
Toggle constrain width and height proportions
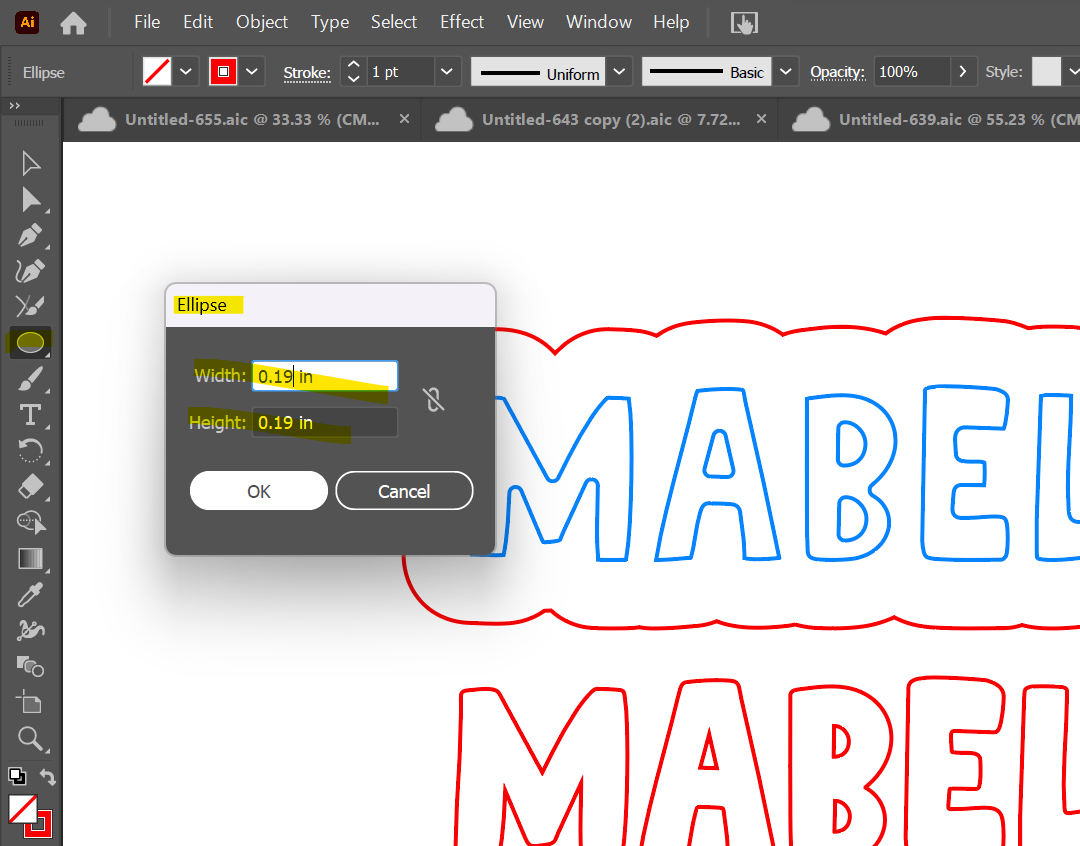[x=433, y=399]
